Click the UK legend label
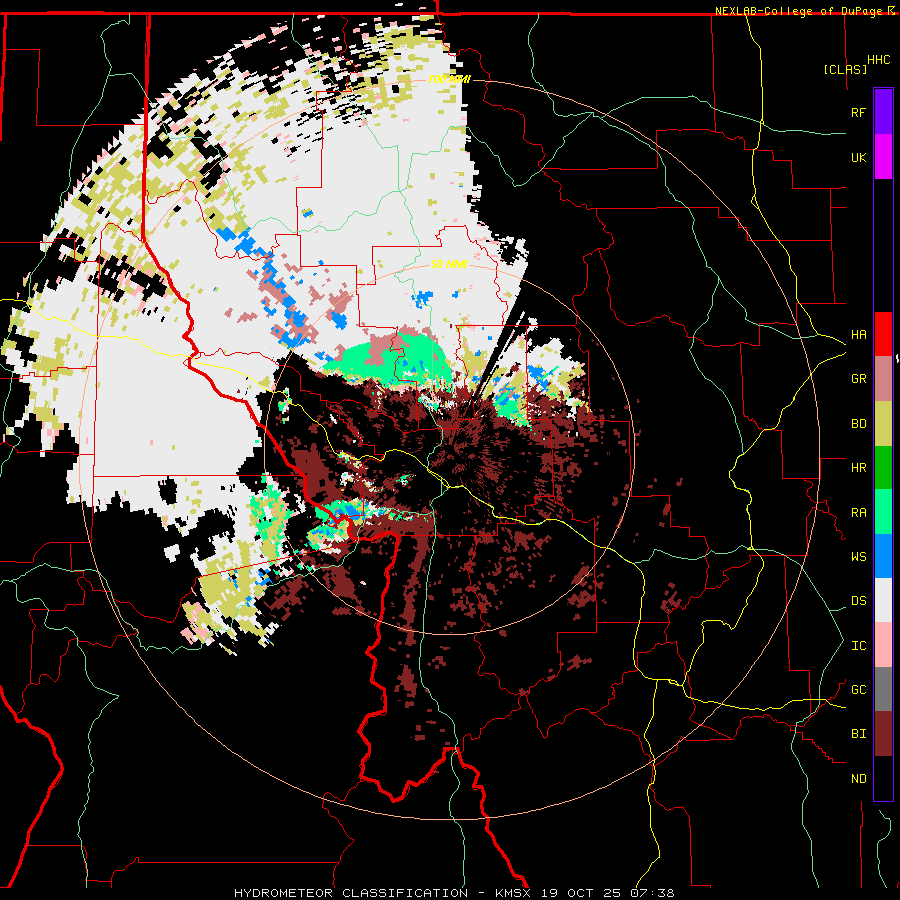This screenshot has height=900, width=900. pos(859,157)
